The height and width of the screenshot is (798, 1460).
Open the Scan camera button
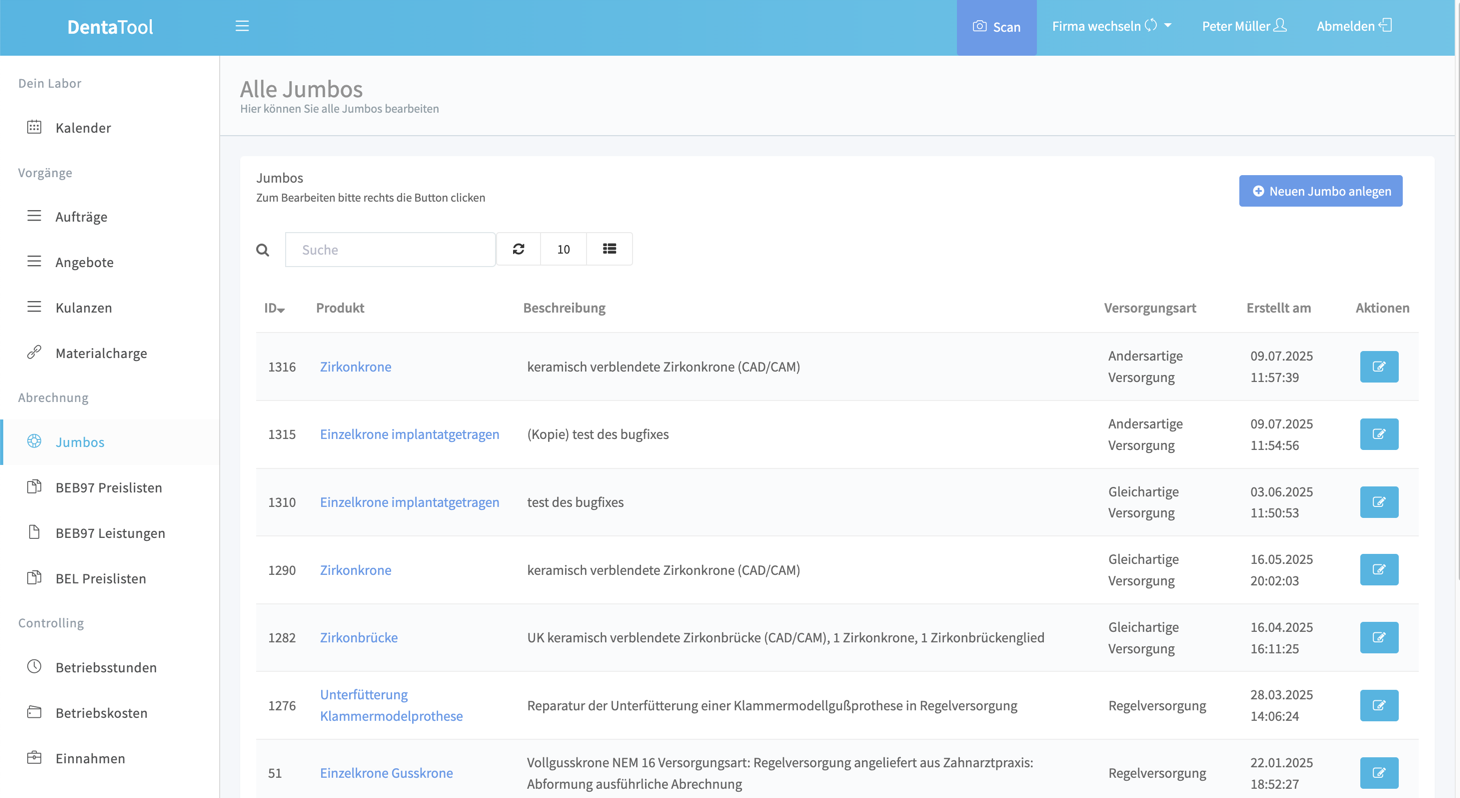click(996, 27)
